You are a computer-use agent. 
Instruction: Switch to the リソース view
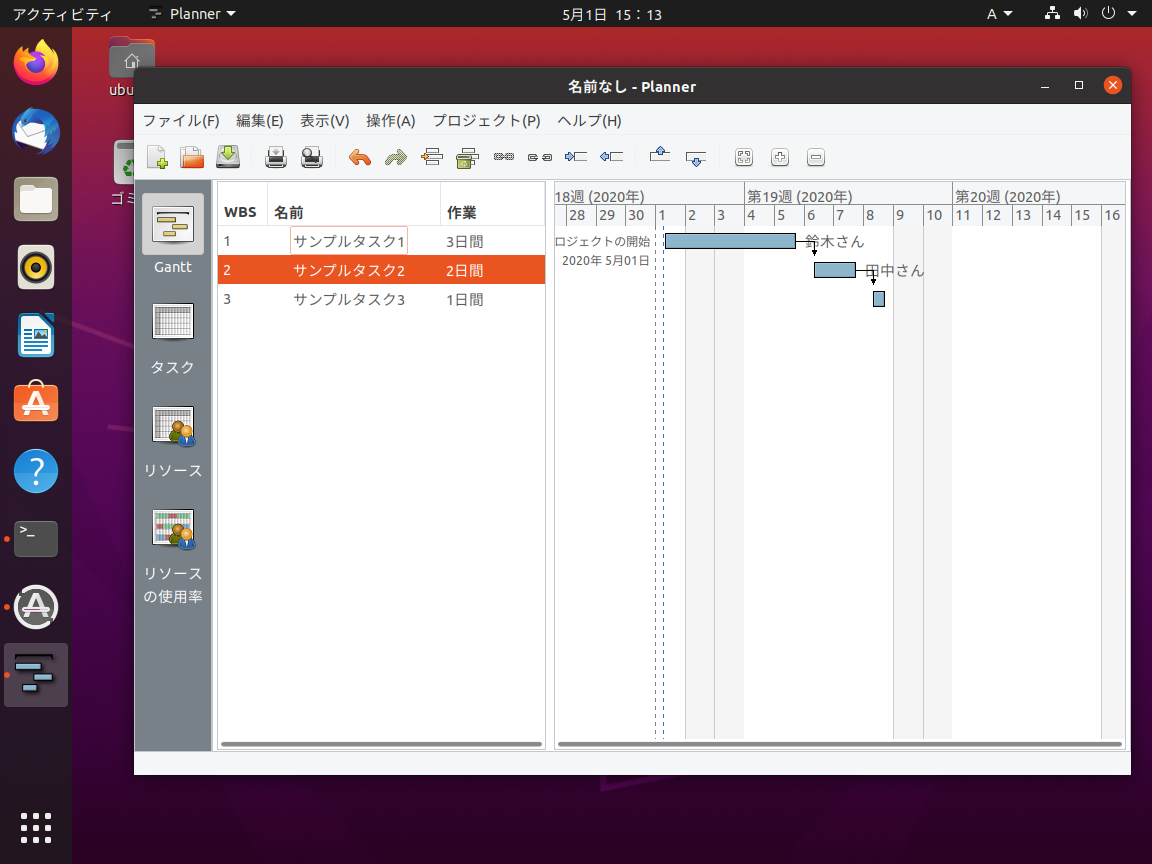(x=172, y=440)
